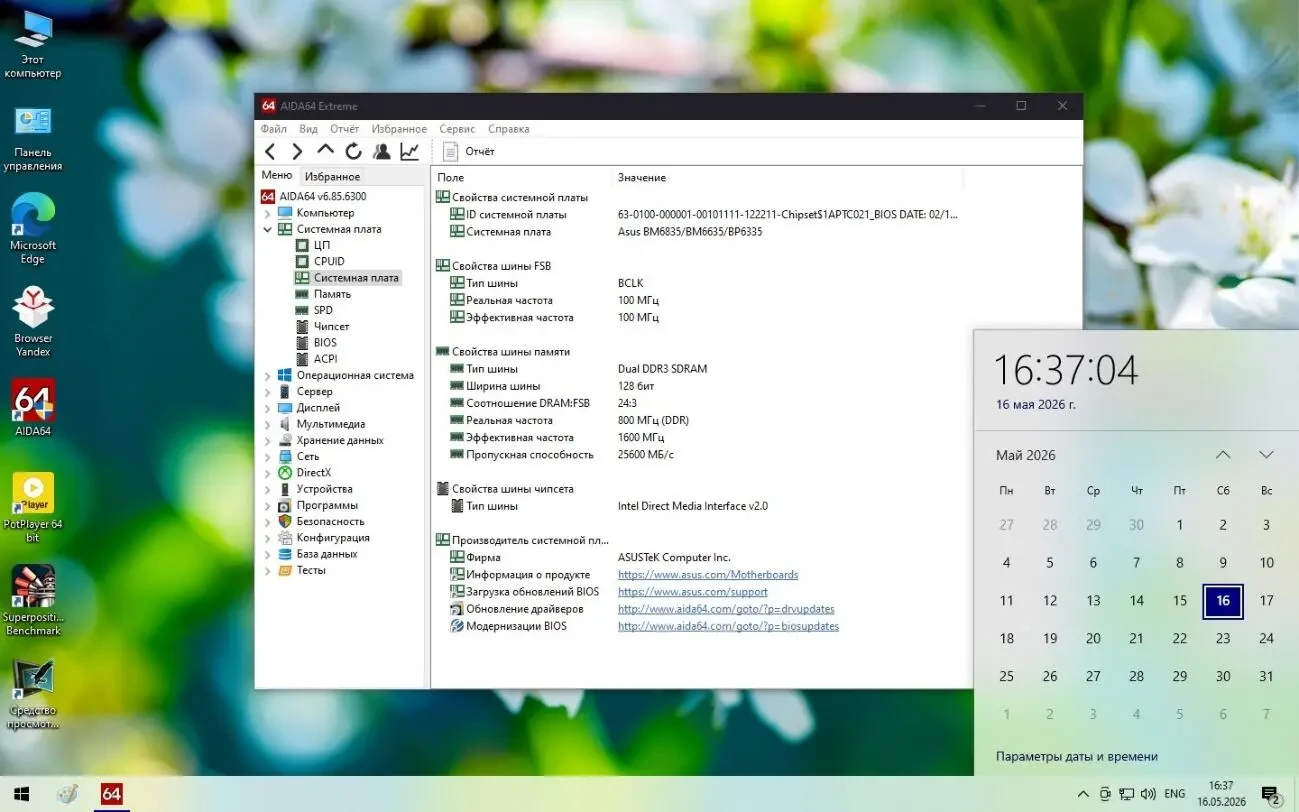The image size is (1299, 812).
Task: Launch Browser Yandex from the desktop
Action: (33, 322)
